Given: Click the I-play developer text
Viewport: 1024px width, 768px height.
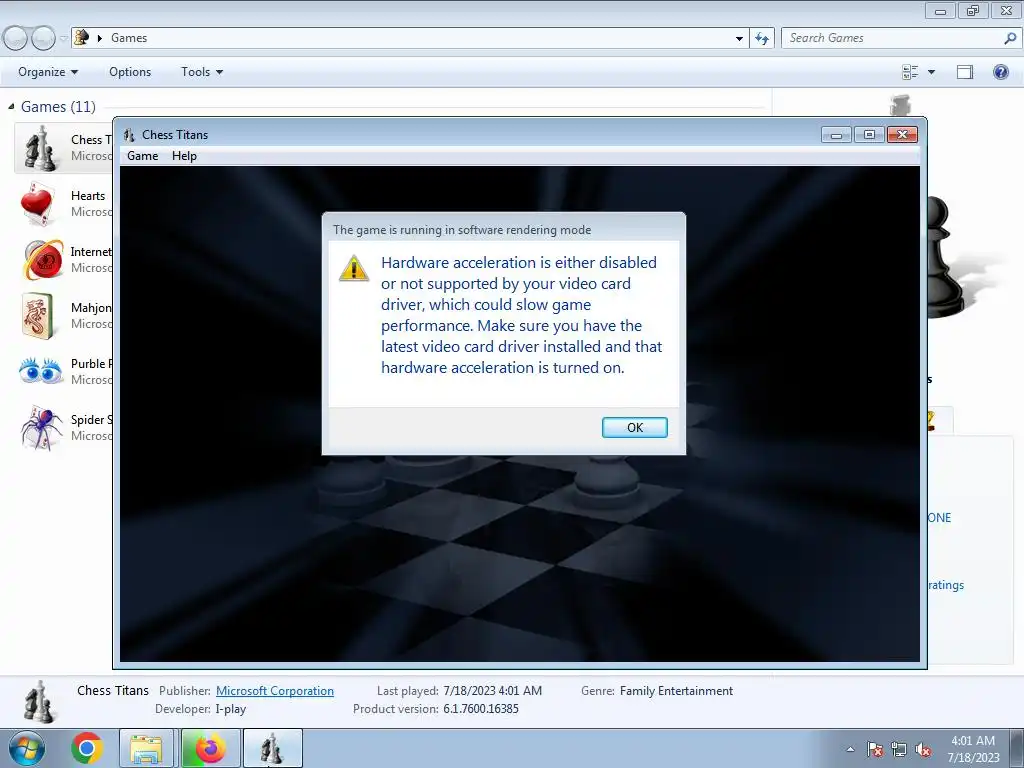Looking at the screenshot, I should point(231,709).
